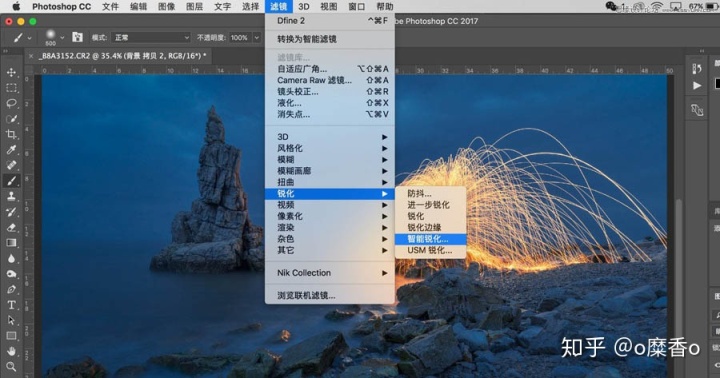Screen dimensions: 720x378
Task: Expand the 模糊 submenu
Action: [330, 159]
